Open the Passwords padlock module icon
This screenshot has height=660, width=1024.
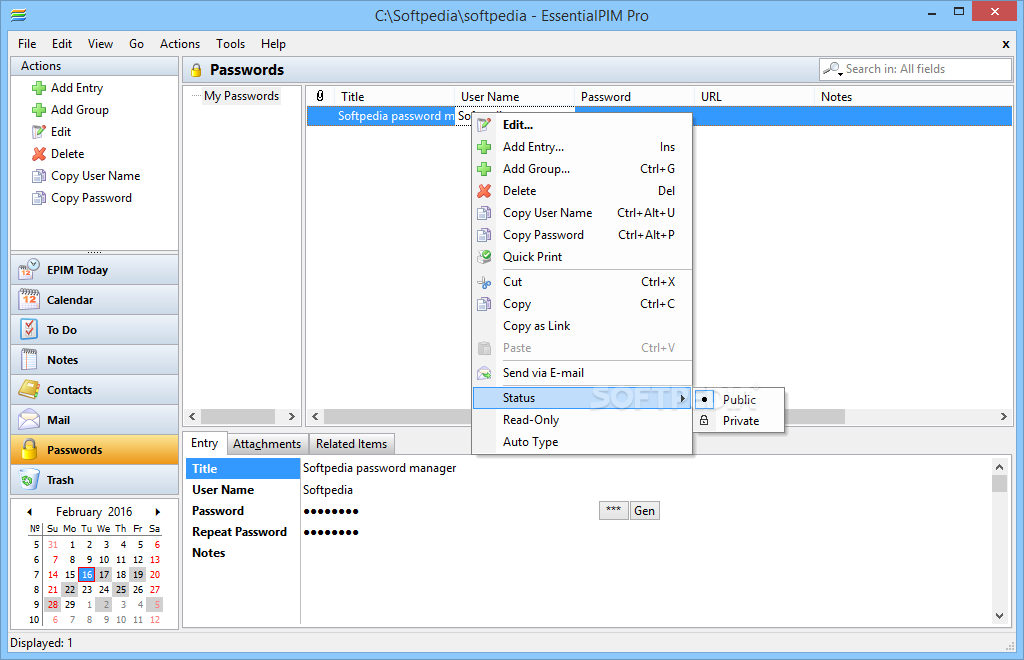29,450
